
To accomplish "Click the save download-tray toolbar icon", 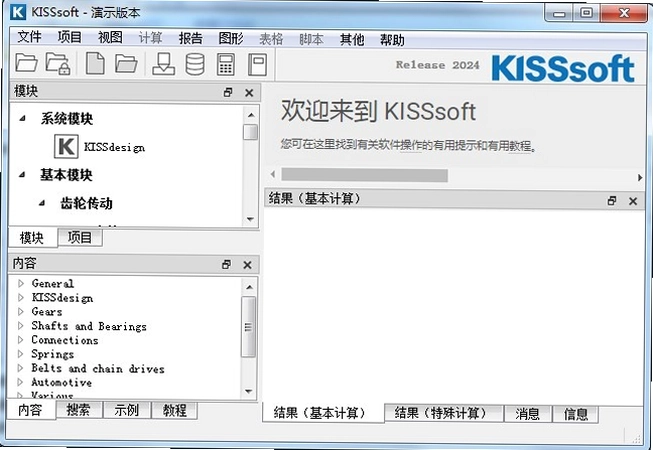I will tap(163, 64).
